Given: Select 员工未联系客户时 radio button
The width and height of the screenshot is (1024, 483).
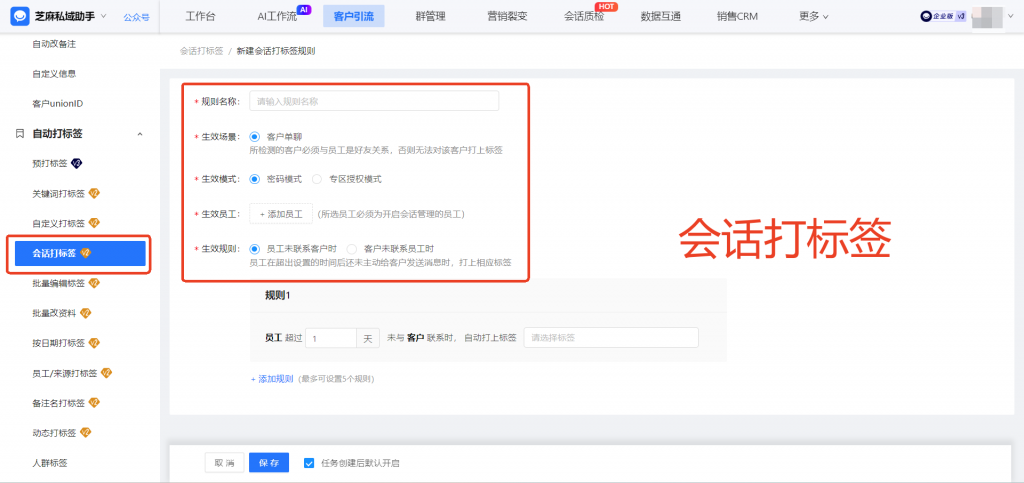Looking at the screenshot, I should [255, 249].
